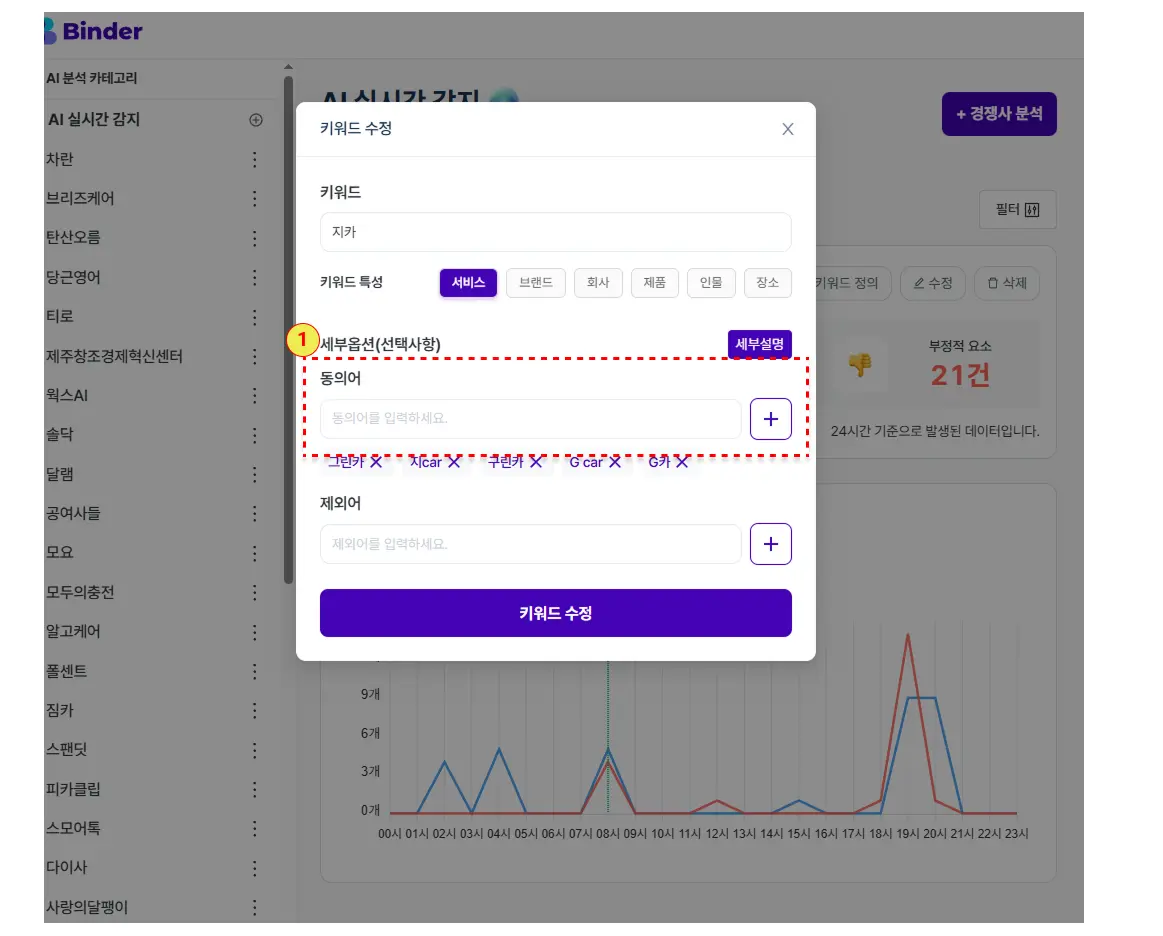Viewport: 1163px width, 936px height.
Task: Remove the 그린카 synonym tag
Action: tap(376, 462)
